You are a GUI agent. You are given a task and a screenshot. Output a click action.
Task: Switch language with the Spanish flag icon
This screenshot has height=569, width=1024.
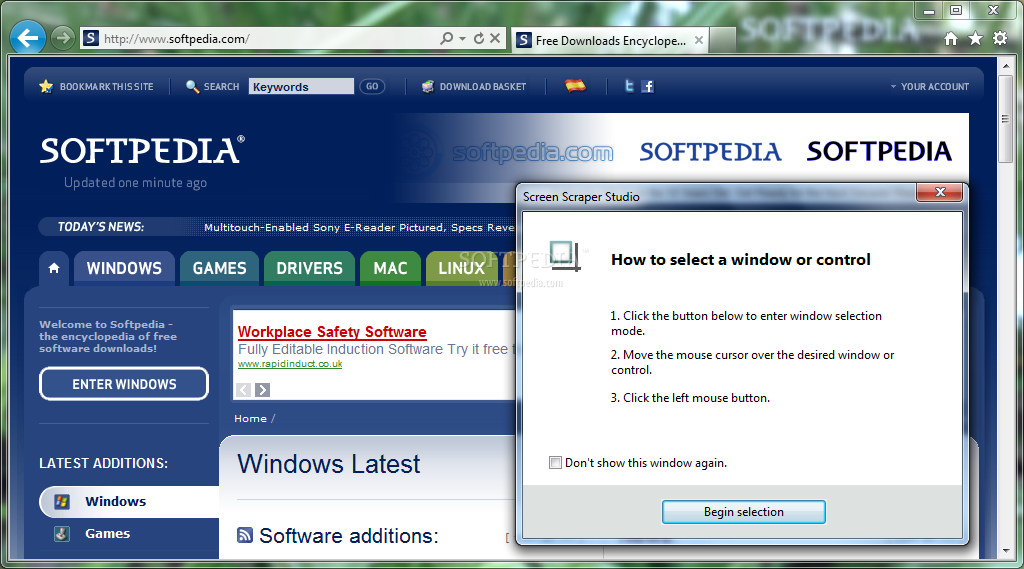pos(575,85)
